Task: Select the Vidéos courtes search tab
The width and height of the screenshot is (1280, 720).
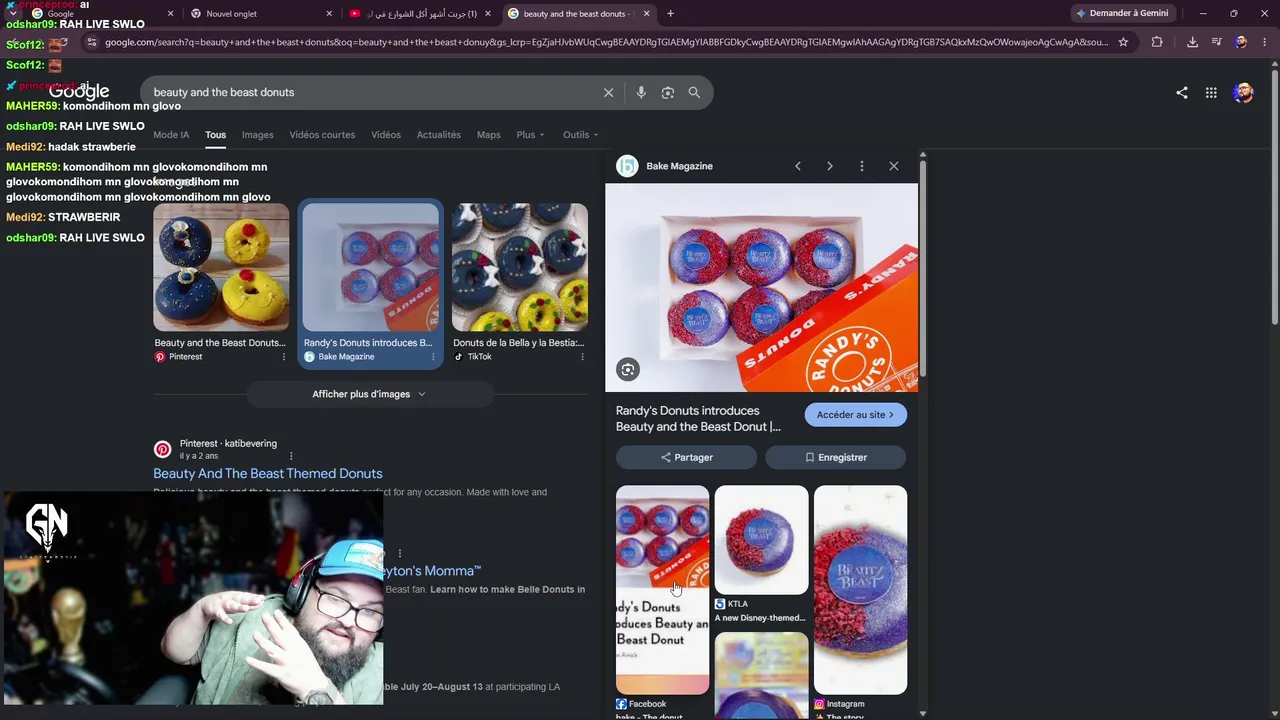Action: (x=322, y=135)
